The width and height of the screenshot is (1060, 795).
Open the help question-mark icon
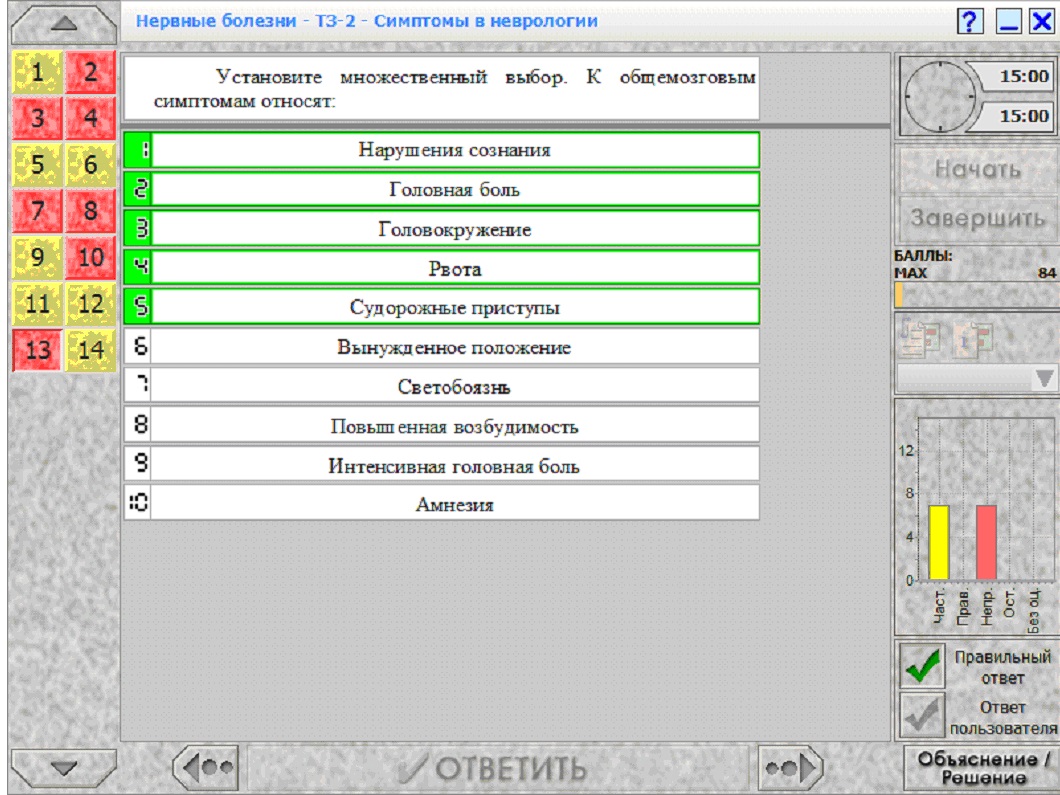pos(969,22)
